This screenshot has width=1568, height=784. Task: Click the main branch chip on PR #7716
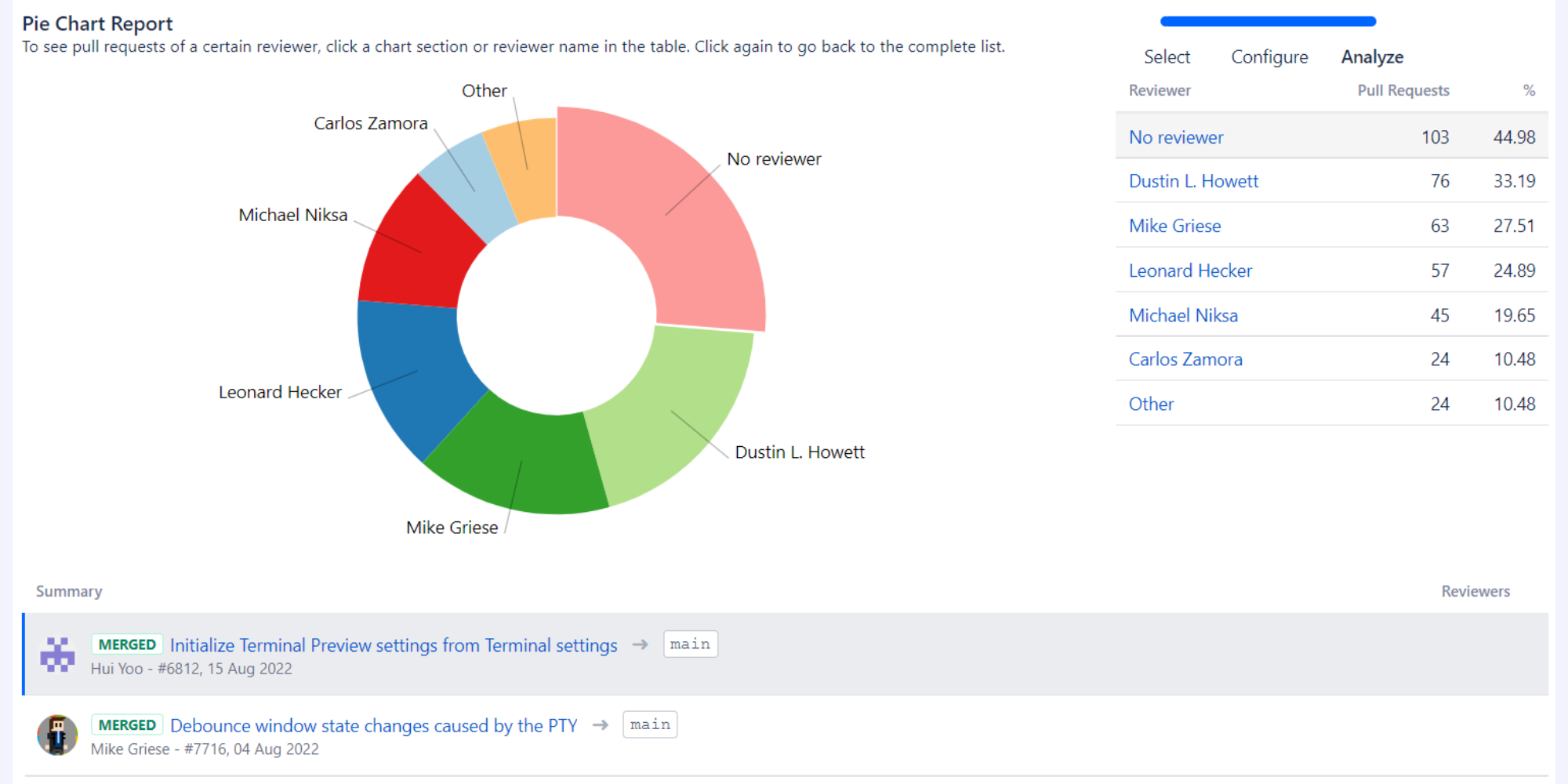coord(648,724)
